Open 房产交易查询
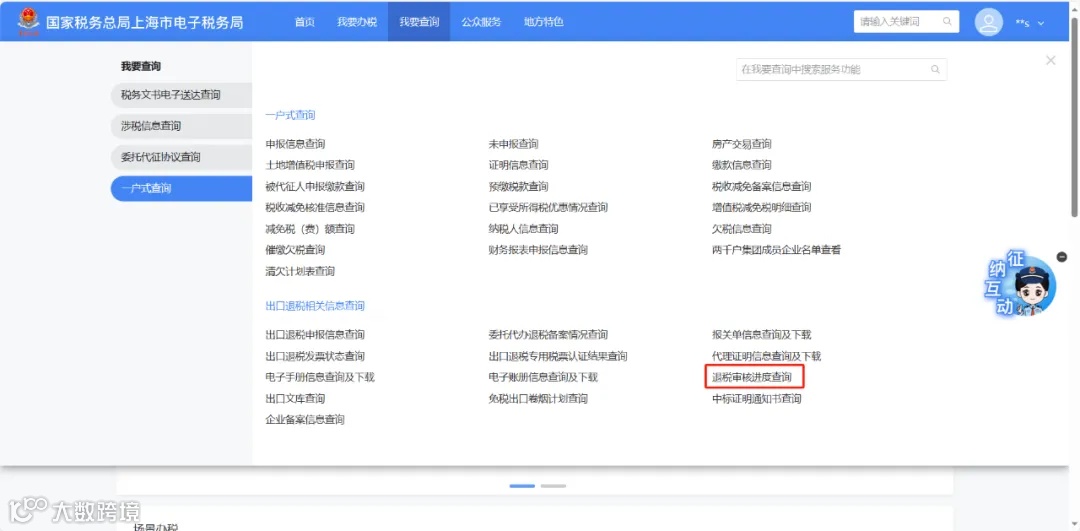1080x531 pixels. pyautogui.click(x=742, y=144)
